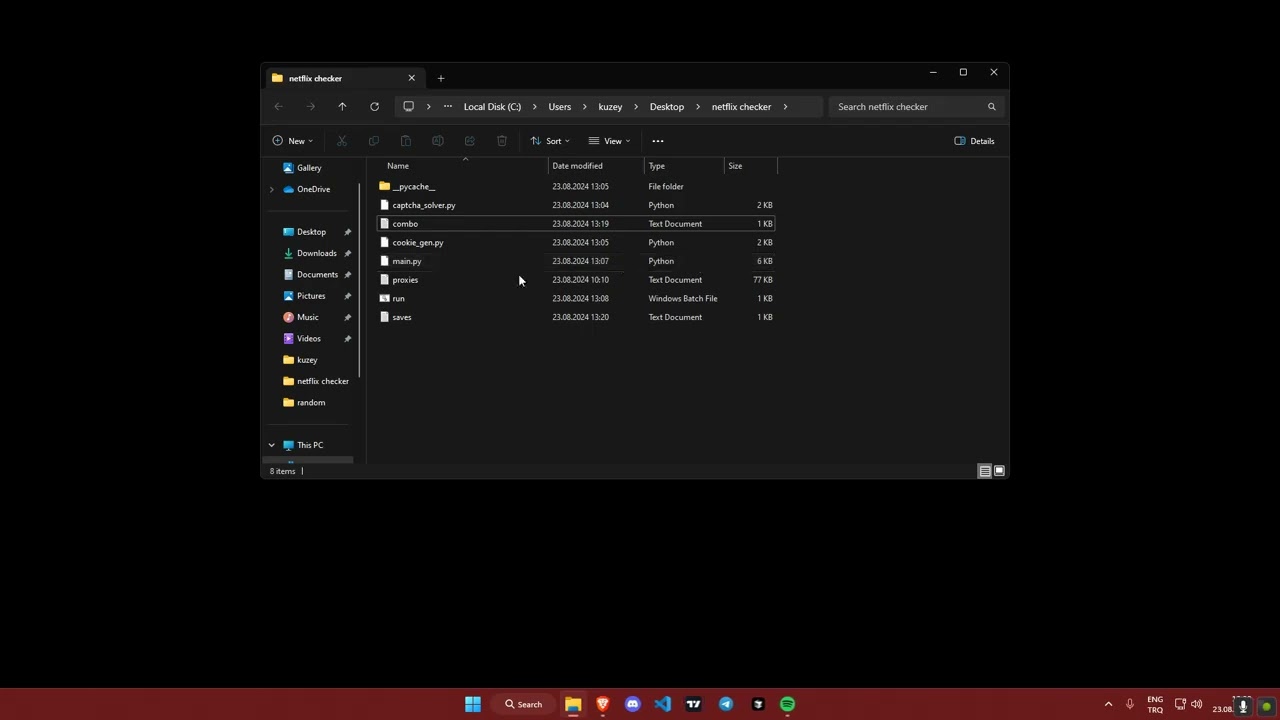The height and width of the screenshot is (720, 1280).
Task: Open Pictures quick access item
Action: (310, 296)
